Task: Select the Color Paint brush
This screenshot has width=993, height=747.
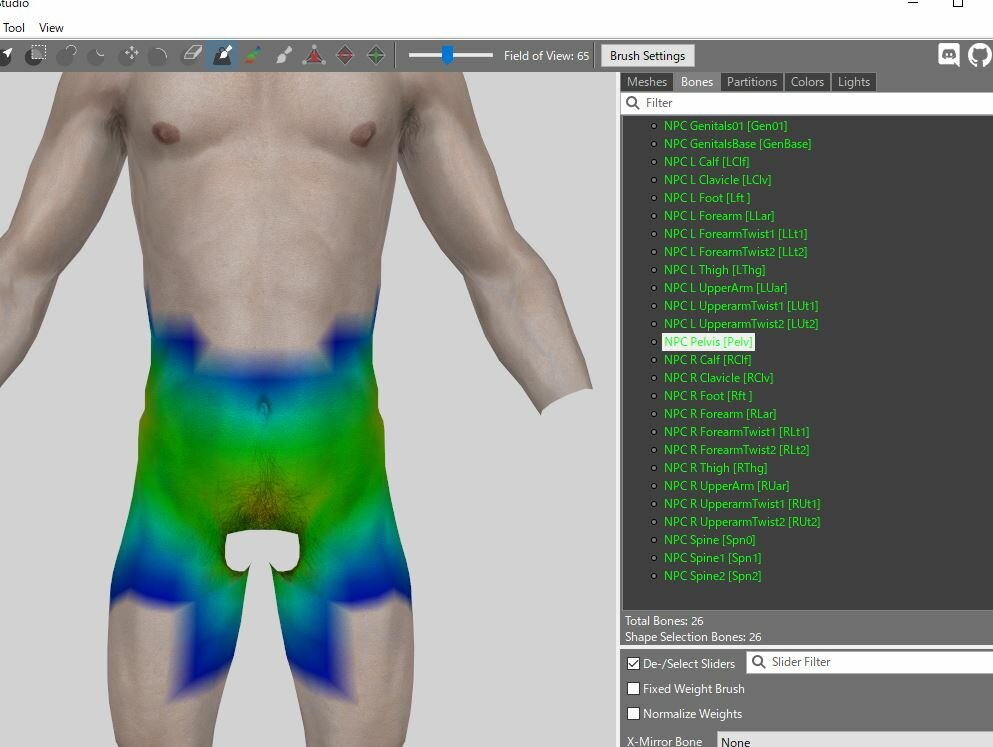Action: tap(253, 55)
